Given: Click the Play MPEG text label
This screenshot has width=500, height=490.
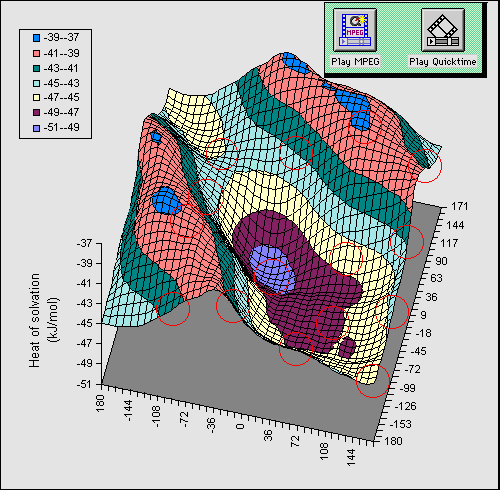Looking at the screenshot, I should [355, 62].
